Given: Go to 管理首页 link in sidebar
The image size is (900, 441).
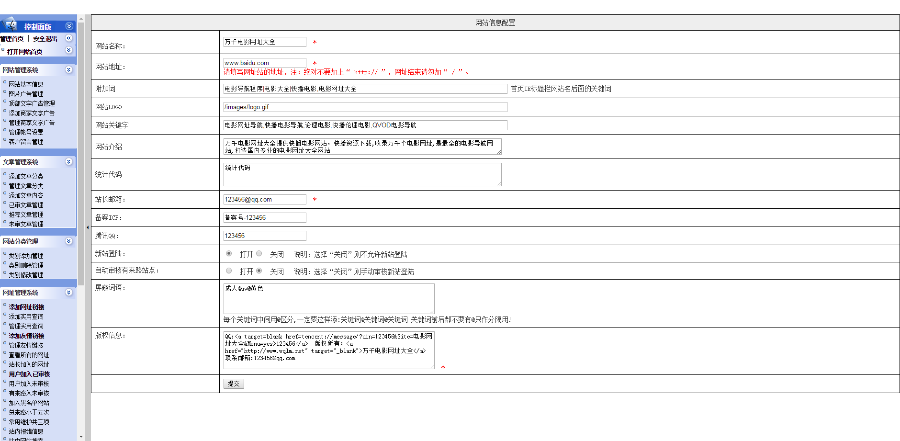Looking at the screenshot, I should [x=12, y=39].
